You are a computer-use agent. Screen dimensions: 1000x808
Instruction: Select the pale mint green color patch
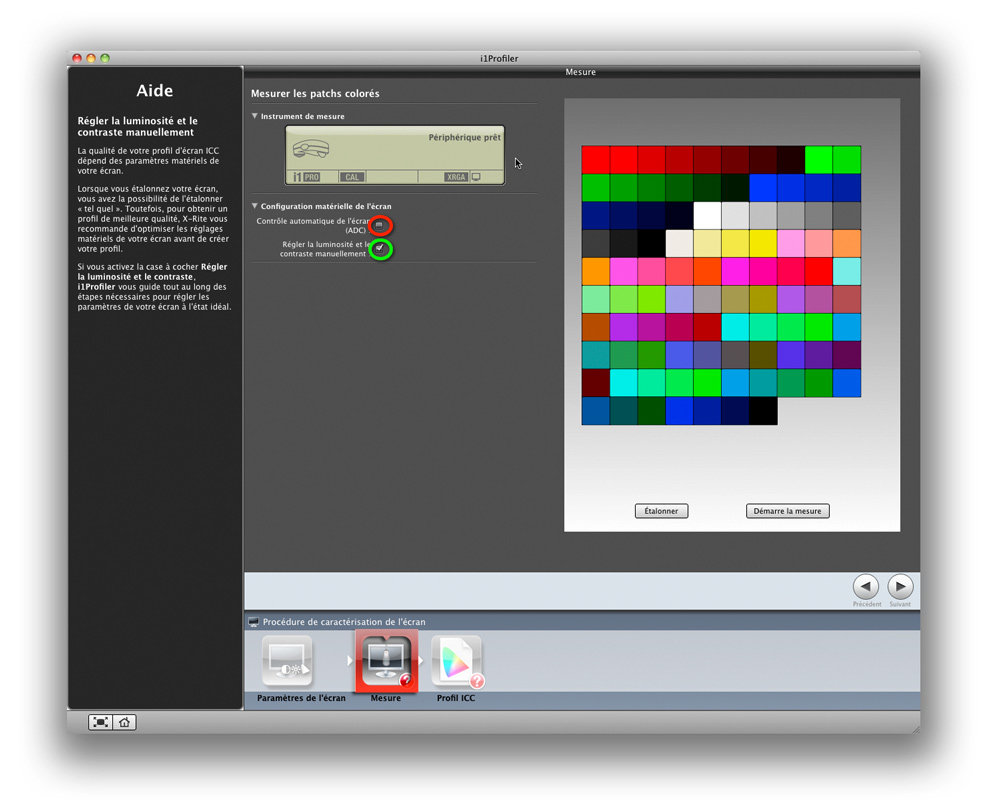click(x=596, y=299)
